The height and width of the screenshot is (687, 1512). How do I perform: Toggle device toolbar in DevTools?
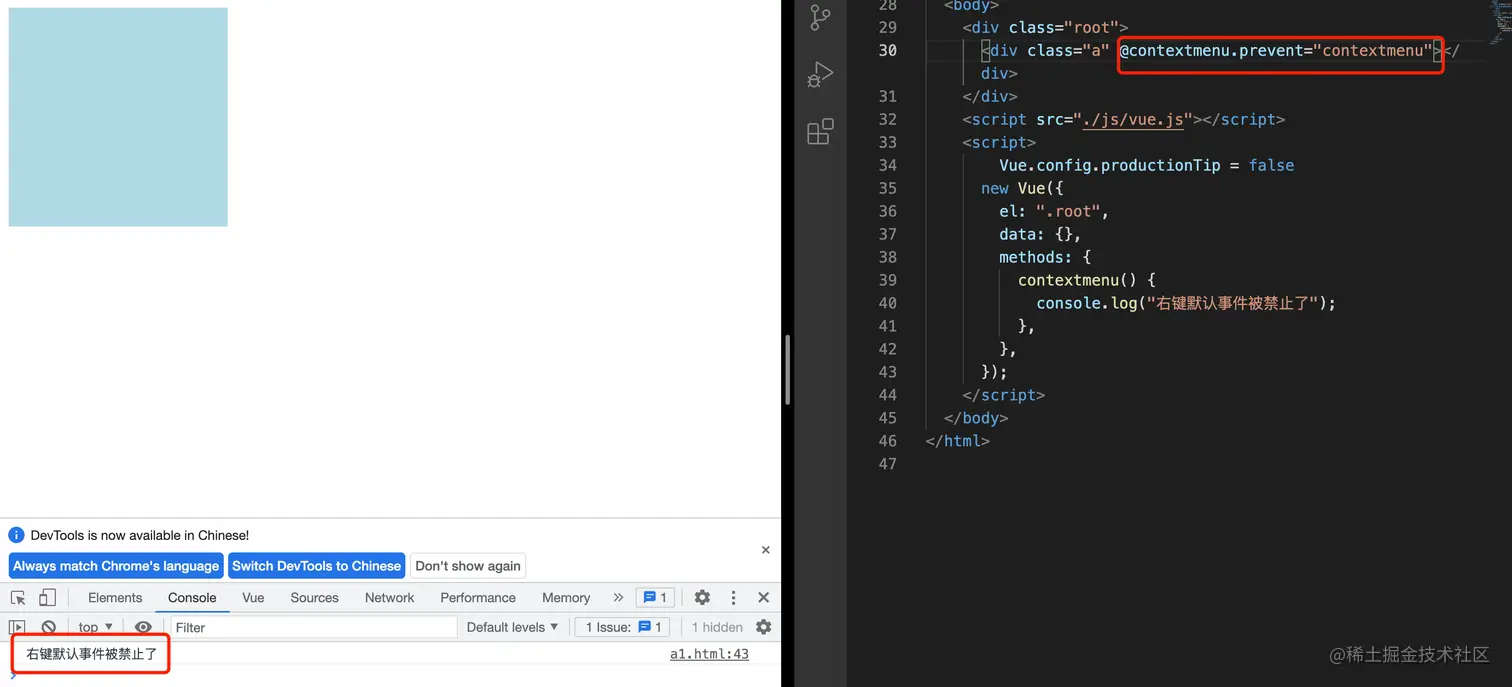47,597
